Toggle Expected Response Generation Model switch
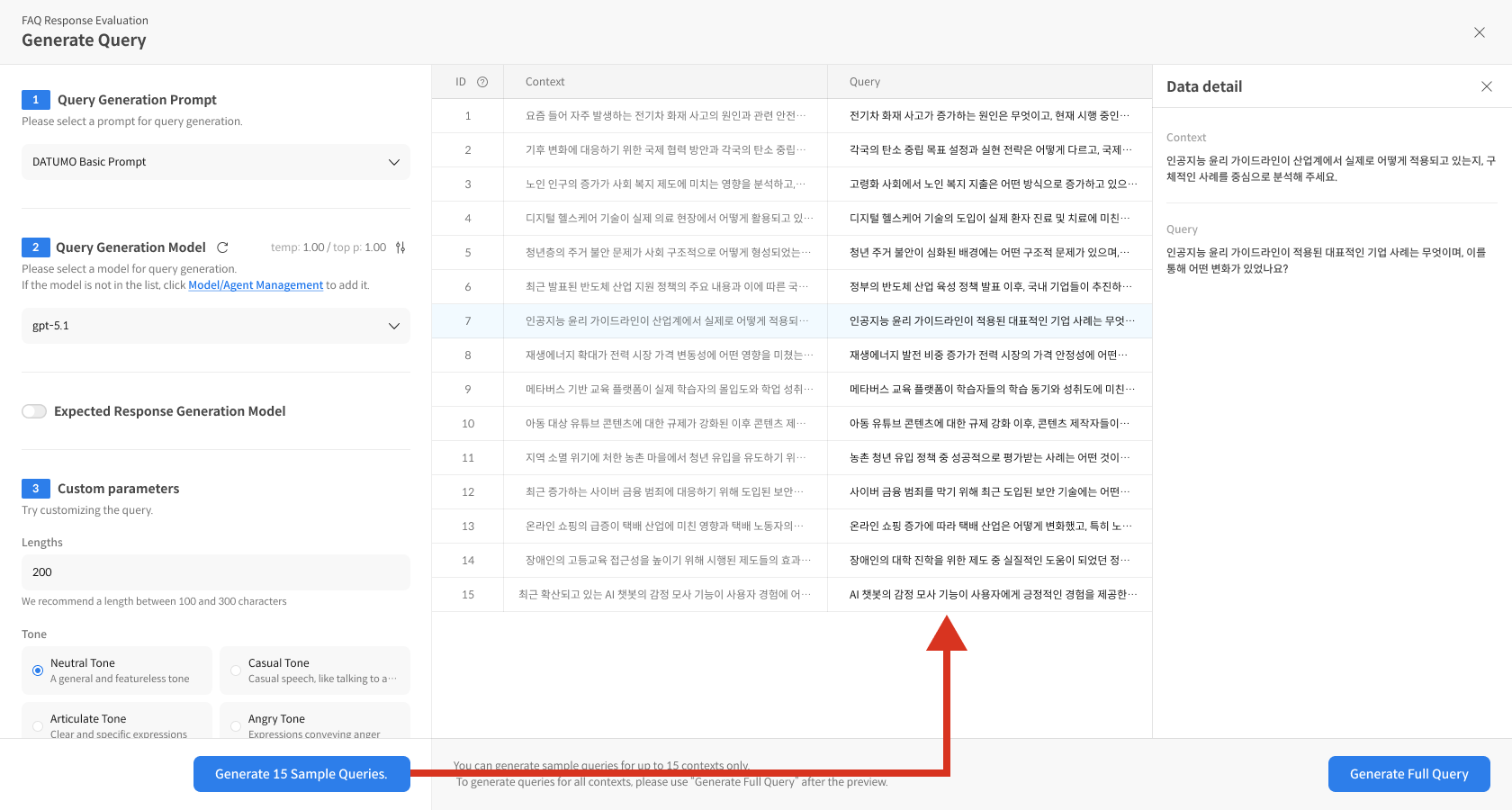1512x810 pixels. click(x=34, y=411)
